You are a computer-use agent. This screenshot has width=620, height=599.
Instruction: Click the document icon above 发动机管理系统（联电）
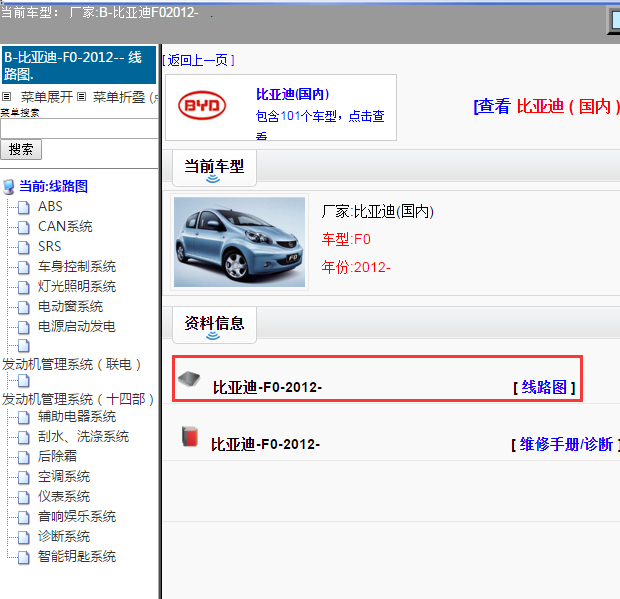[23, 346]
